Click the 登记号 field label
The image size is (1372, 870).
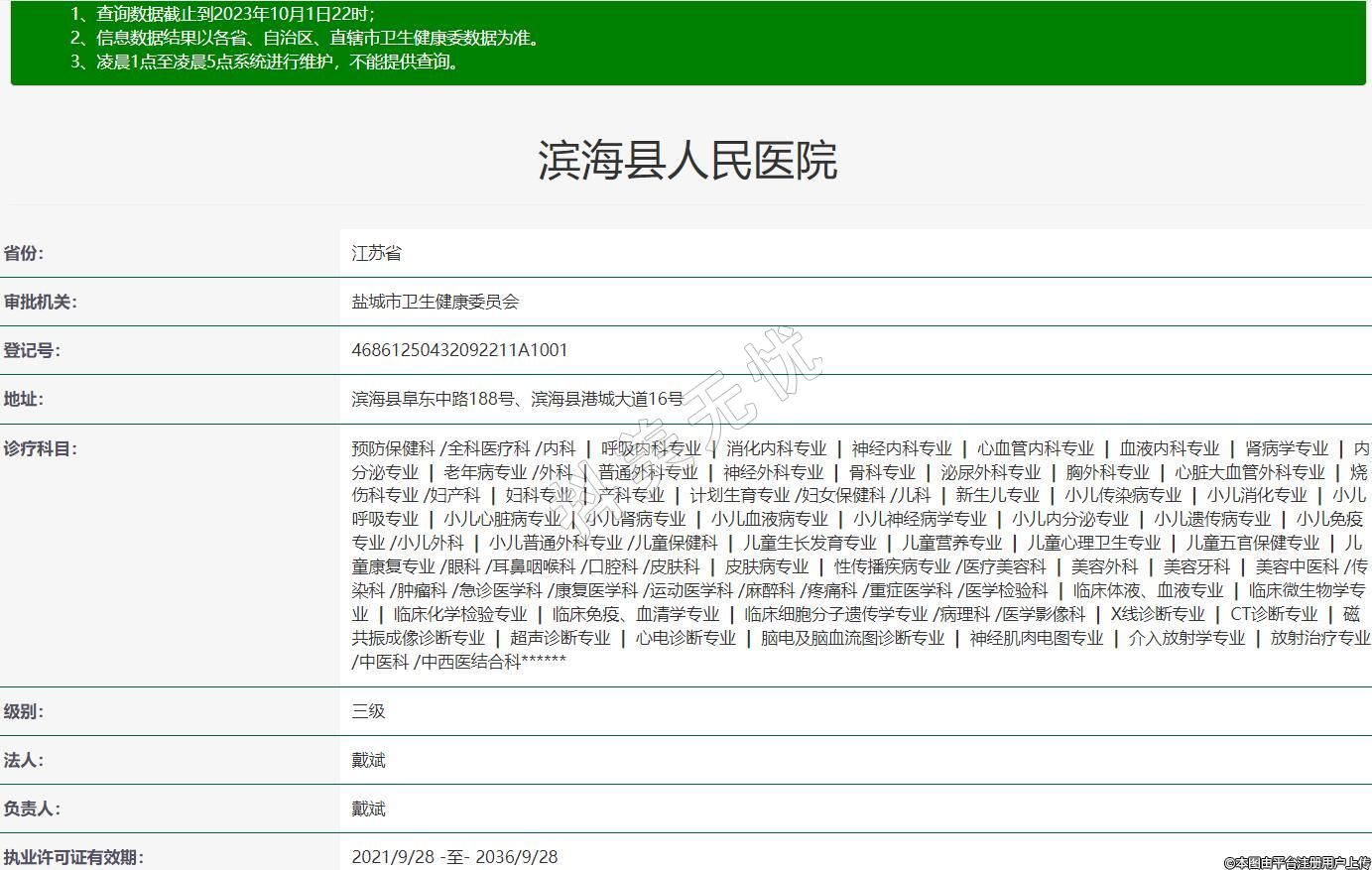[x=32, y=350]
